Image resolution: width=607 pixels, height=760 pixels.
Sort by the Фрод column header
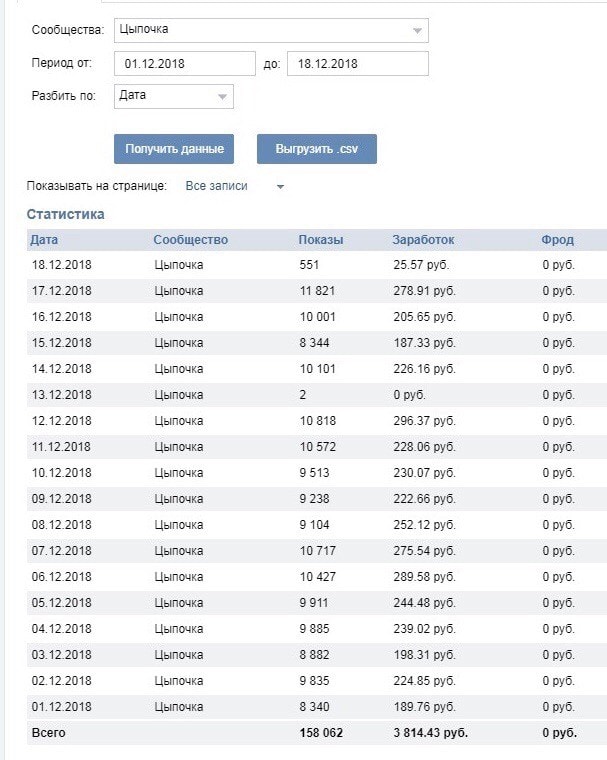point(557,240)
